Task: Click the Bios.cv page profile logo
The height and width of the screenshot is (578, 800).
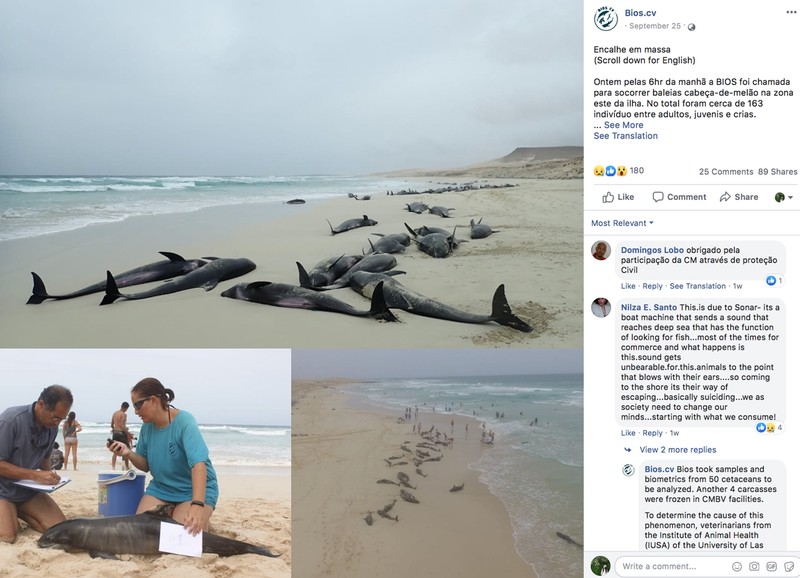Action: tap(606, 19)
